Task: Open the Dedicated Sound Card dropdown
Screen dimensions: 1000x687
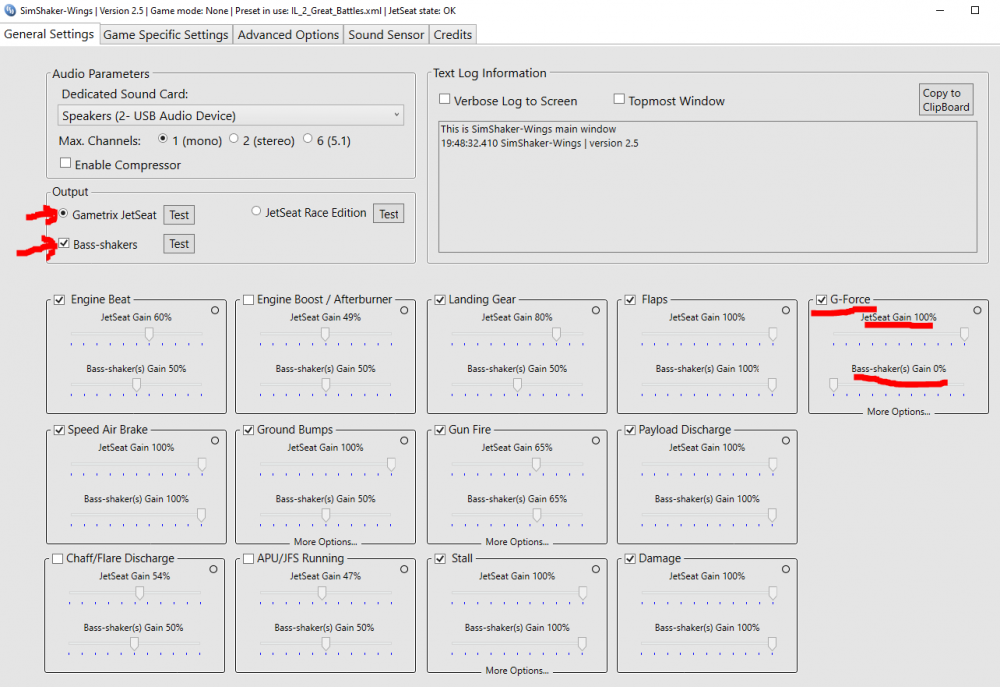Action: (x=230, y=115)
